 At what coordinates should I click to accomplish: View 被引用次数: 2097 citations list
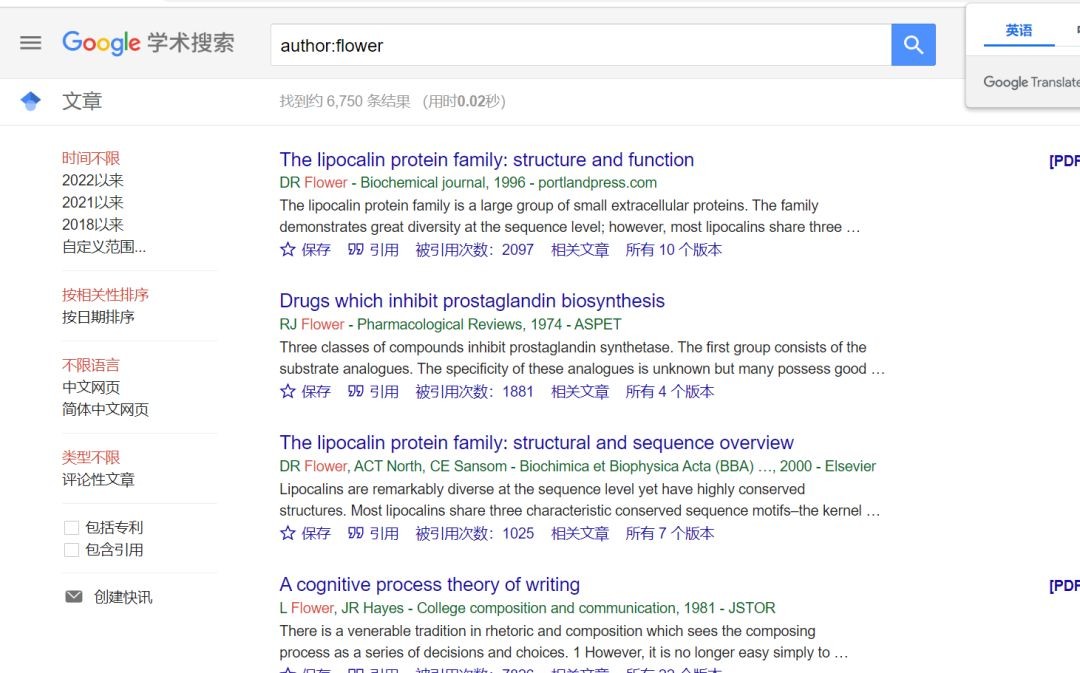click(x=475, y=250)
